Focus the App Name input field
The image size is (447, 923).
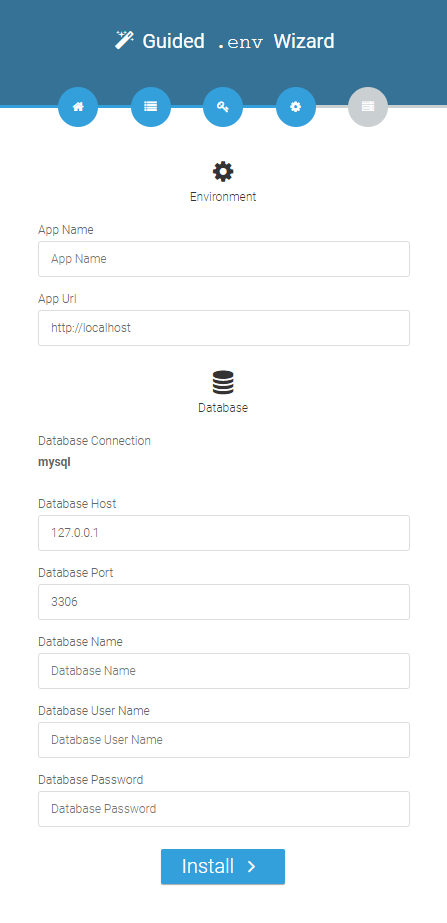(x=224, y=258)
